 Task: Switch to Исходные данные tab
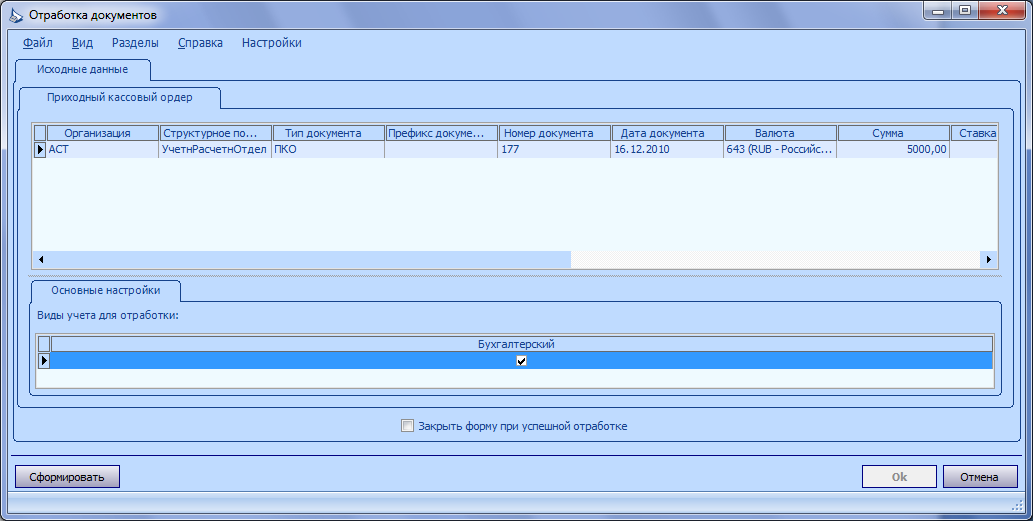(82, 70)
